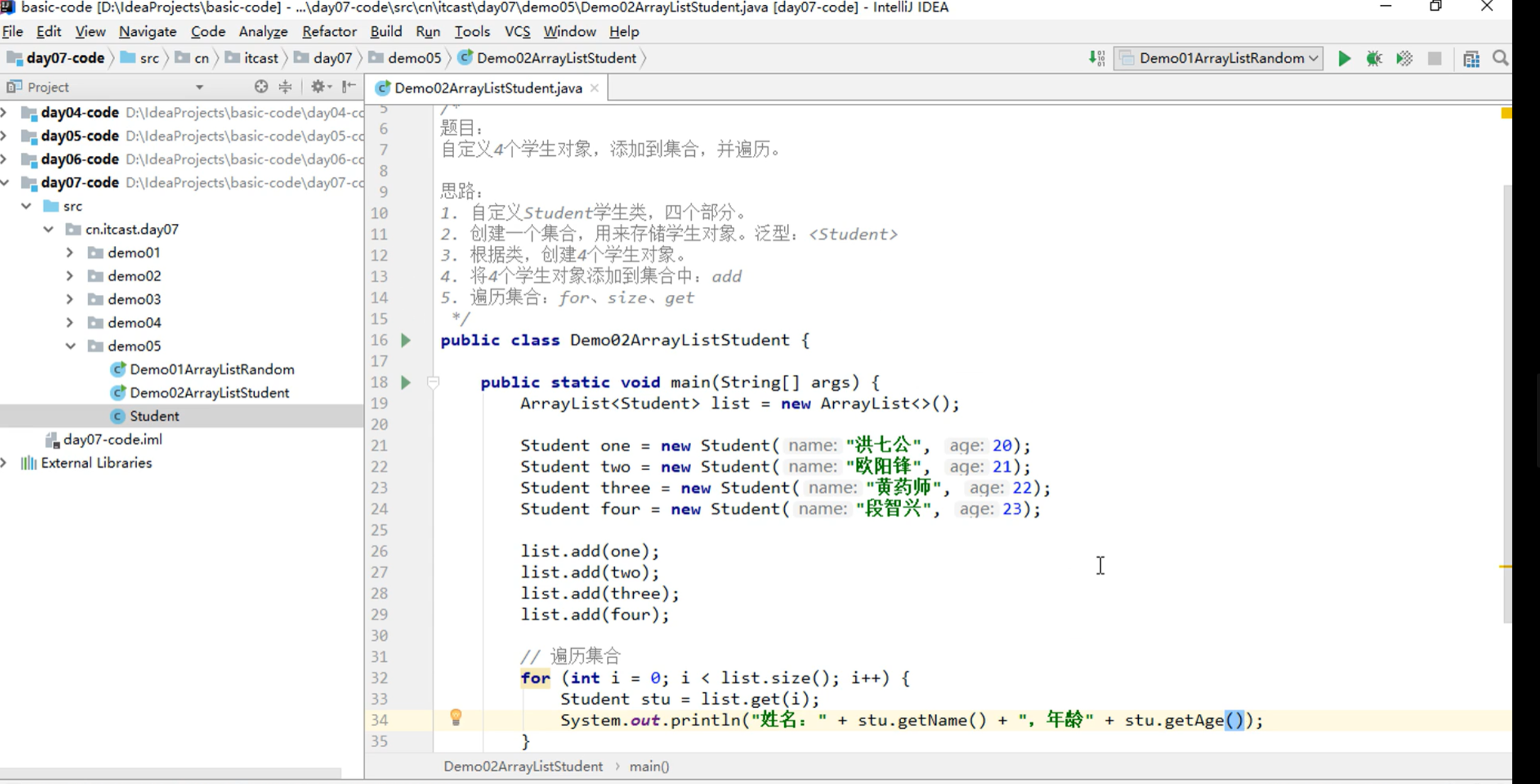Click the Debug bug icon

tap(1374, 58)
